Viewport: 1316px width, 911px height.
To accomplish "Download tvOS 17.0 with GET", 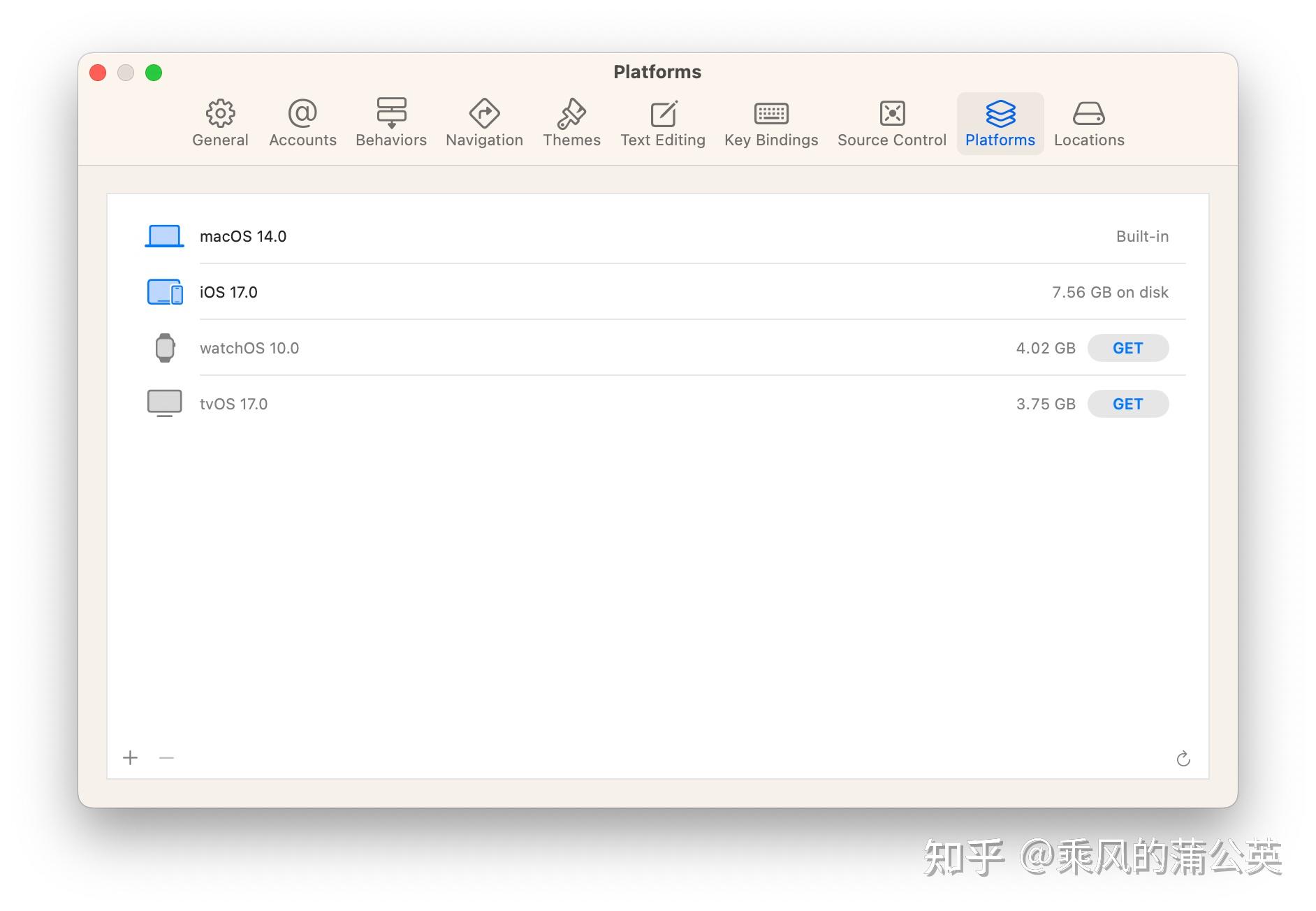I will click(x=1127, y=403).
